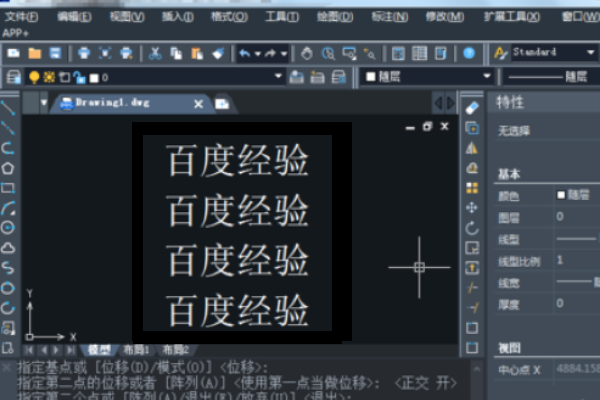Select the Move tool
The width and height of the screenshot is (600, 400).
(x=472, y=208)
